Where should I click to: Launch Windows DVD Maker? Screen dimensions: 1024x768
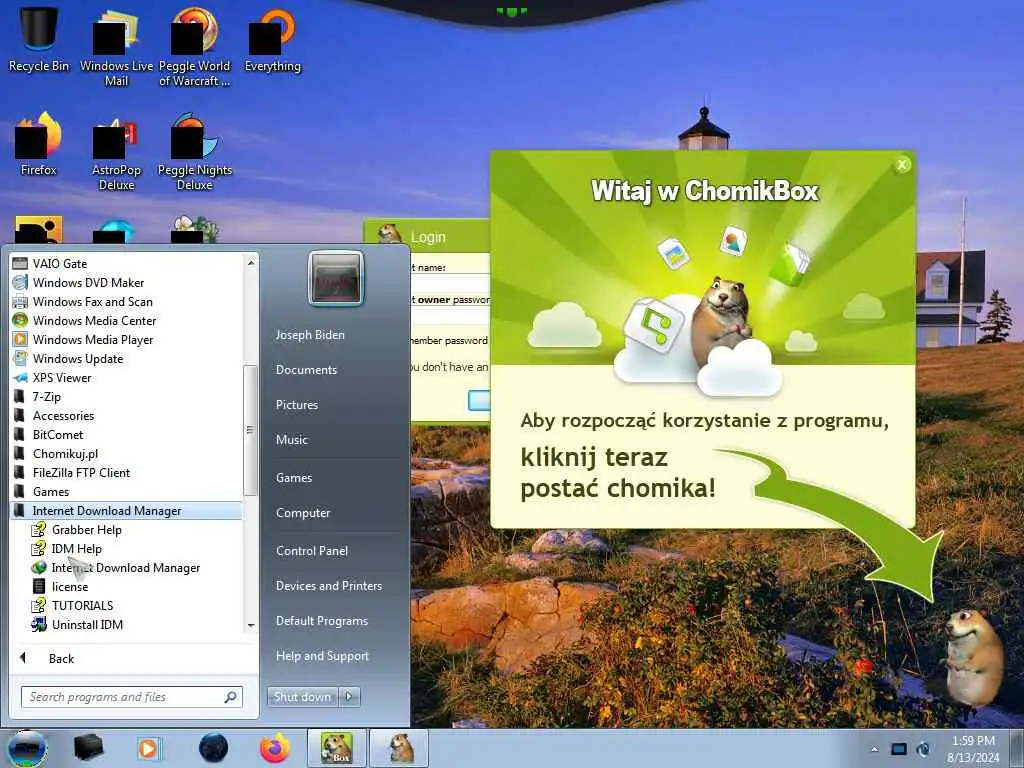(127, 283)
